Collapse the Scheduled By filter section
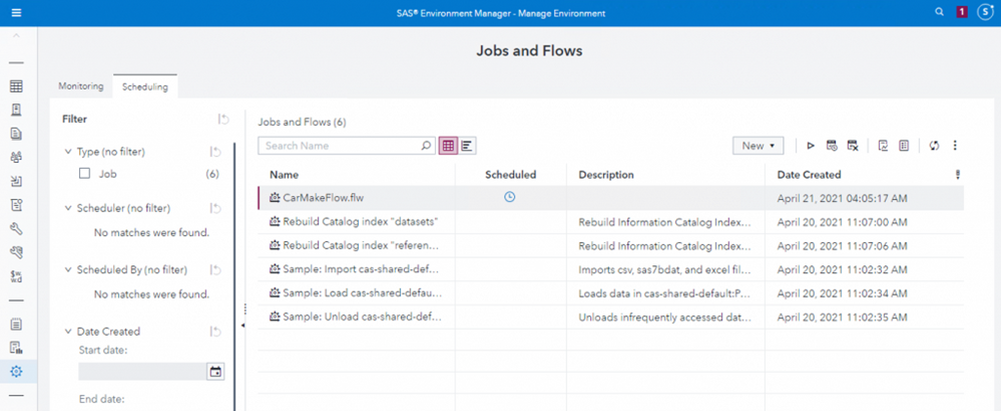The image size is (1001, 411). (68, 270)
